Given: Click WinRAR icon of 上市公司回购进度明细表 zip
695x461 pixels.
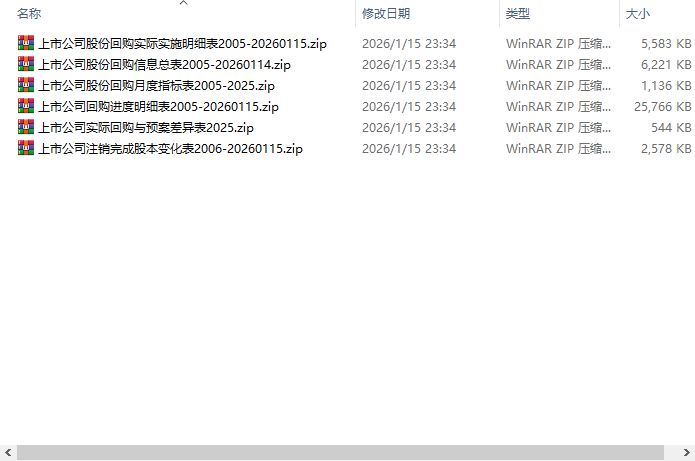Looking at the screenshot, I should pyautogui.click(x=26, y=105).
